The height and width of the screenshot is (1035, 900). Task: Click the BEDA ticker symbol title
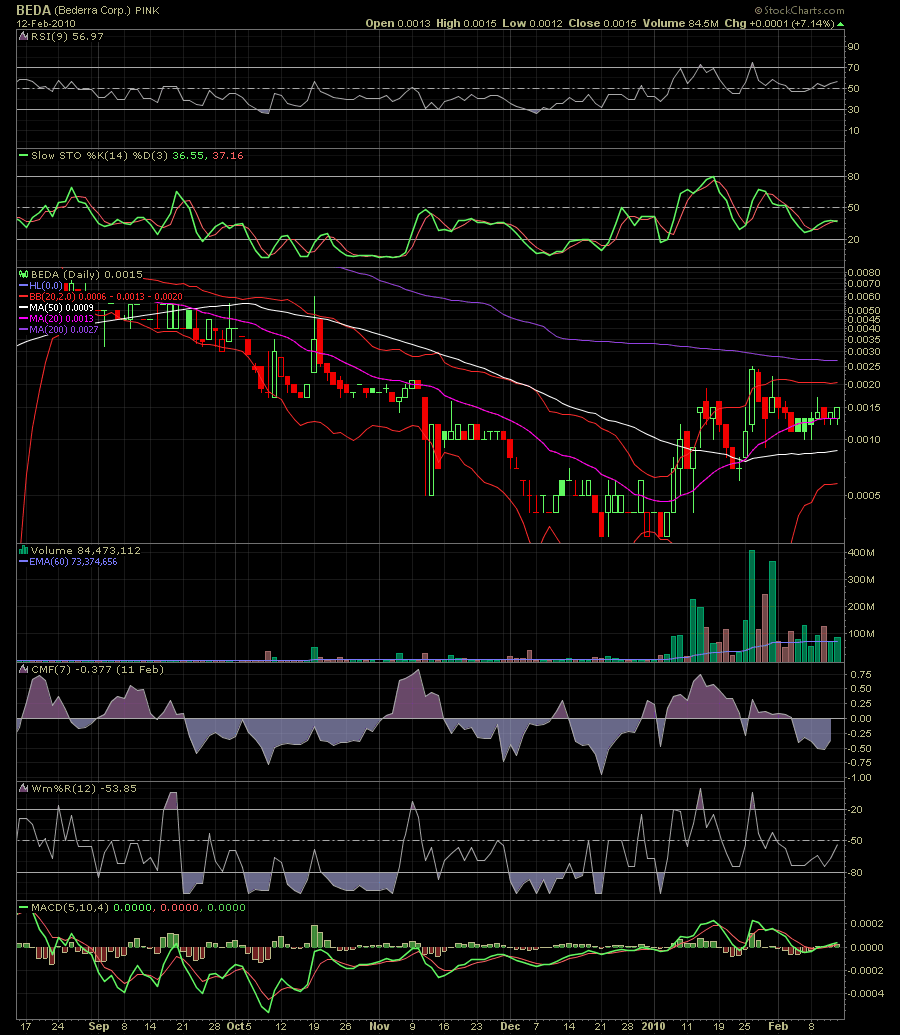[x=34, y=10]
